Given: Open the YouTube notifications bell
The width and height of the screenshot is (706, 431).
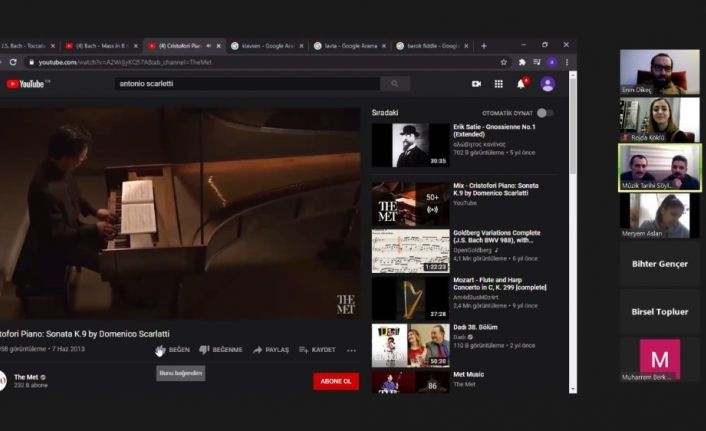Looking at the screenshot, I should coord(521,84).
